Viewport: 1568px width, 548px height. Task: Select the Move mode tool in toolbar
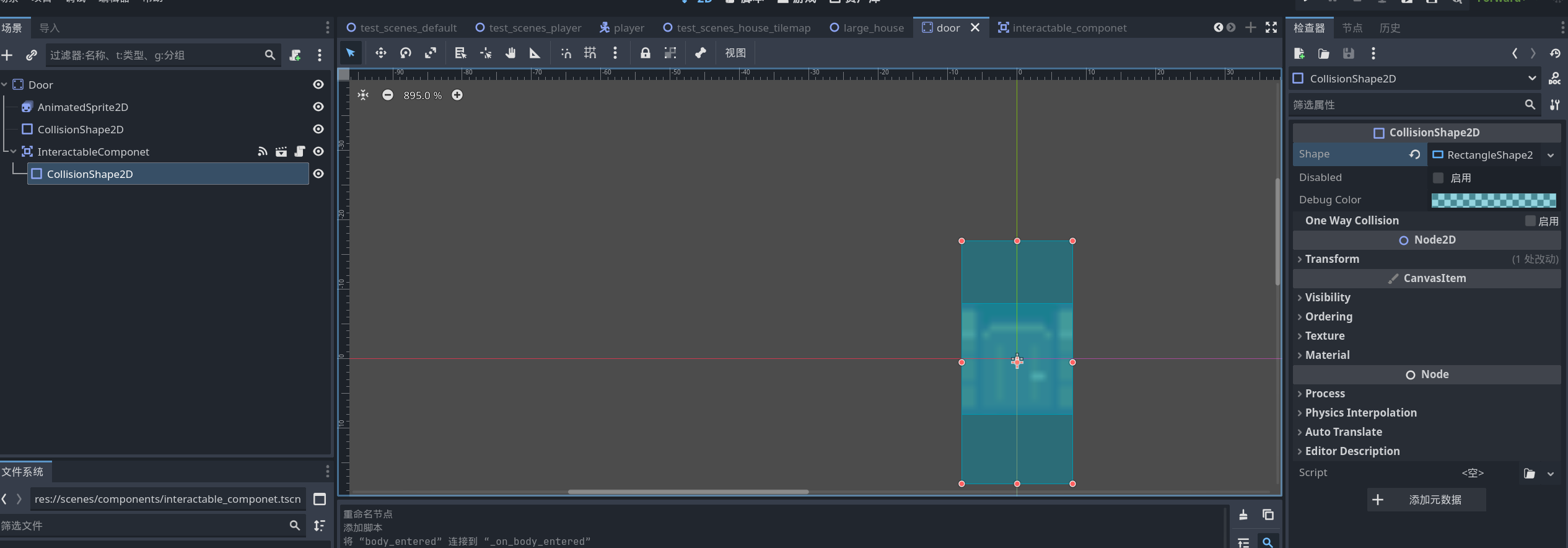[x=380, y=53]
